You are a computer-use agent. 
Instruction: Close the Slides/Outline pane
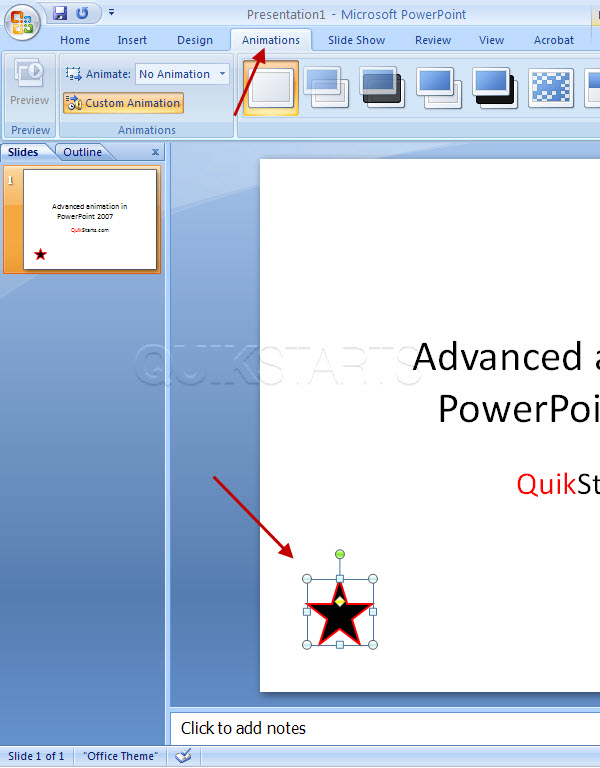(x=155, y=152)
